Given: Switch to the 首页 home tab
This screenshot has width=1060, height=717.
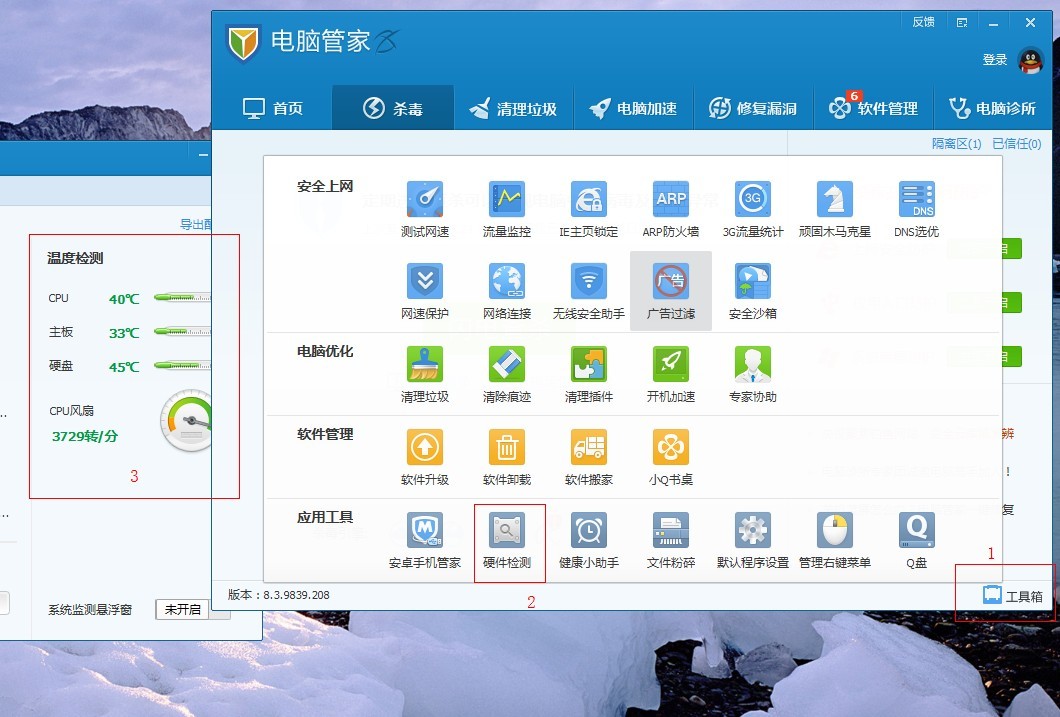Looking at the screenshot, I should point(272,108).
